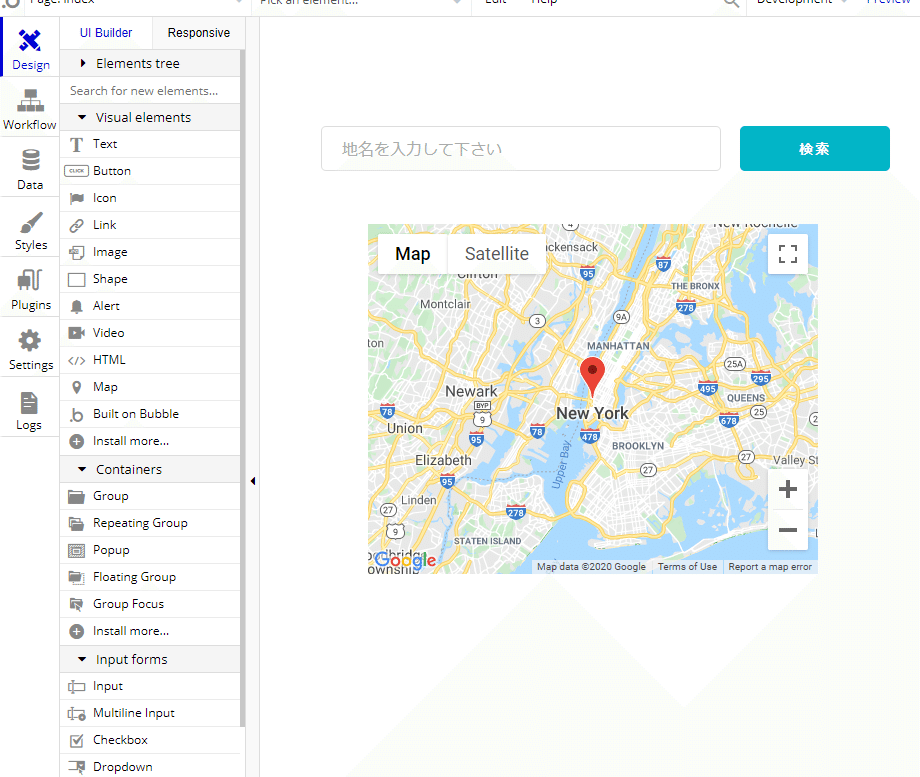Open the Design tab in sidebar
This screenshot has height=777, width=920.
click(31, 49)
